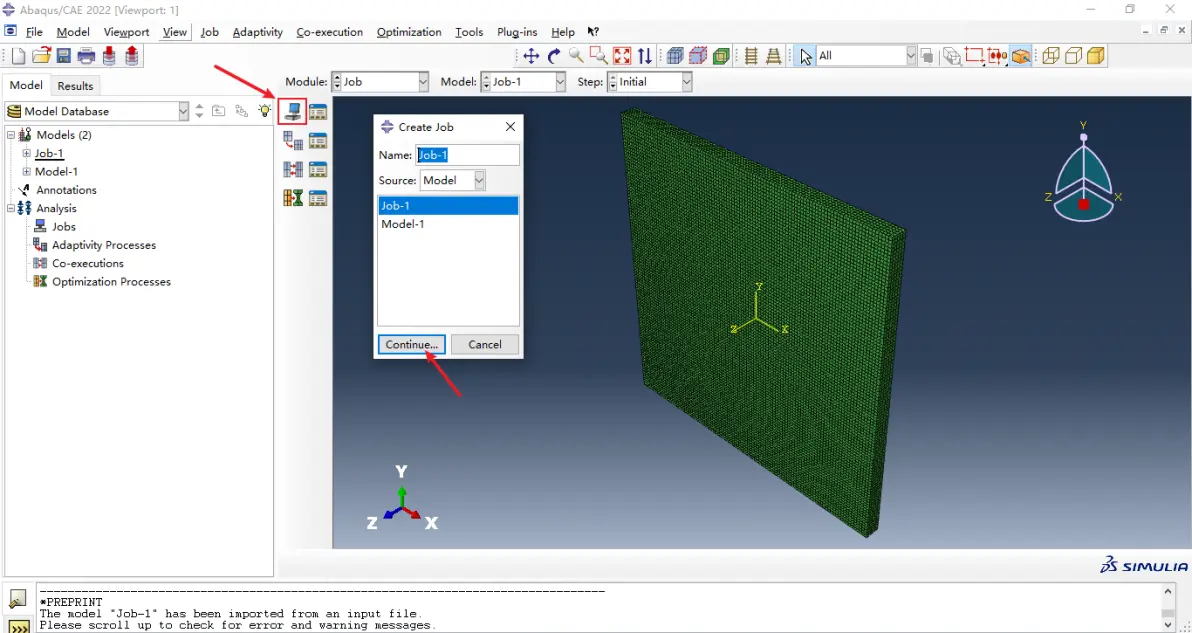
Task: Close the Create Job dialog
Action: (x=510, y=127)
